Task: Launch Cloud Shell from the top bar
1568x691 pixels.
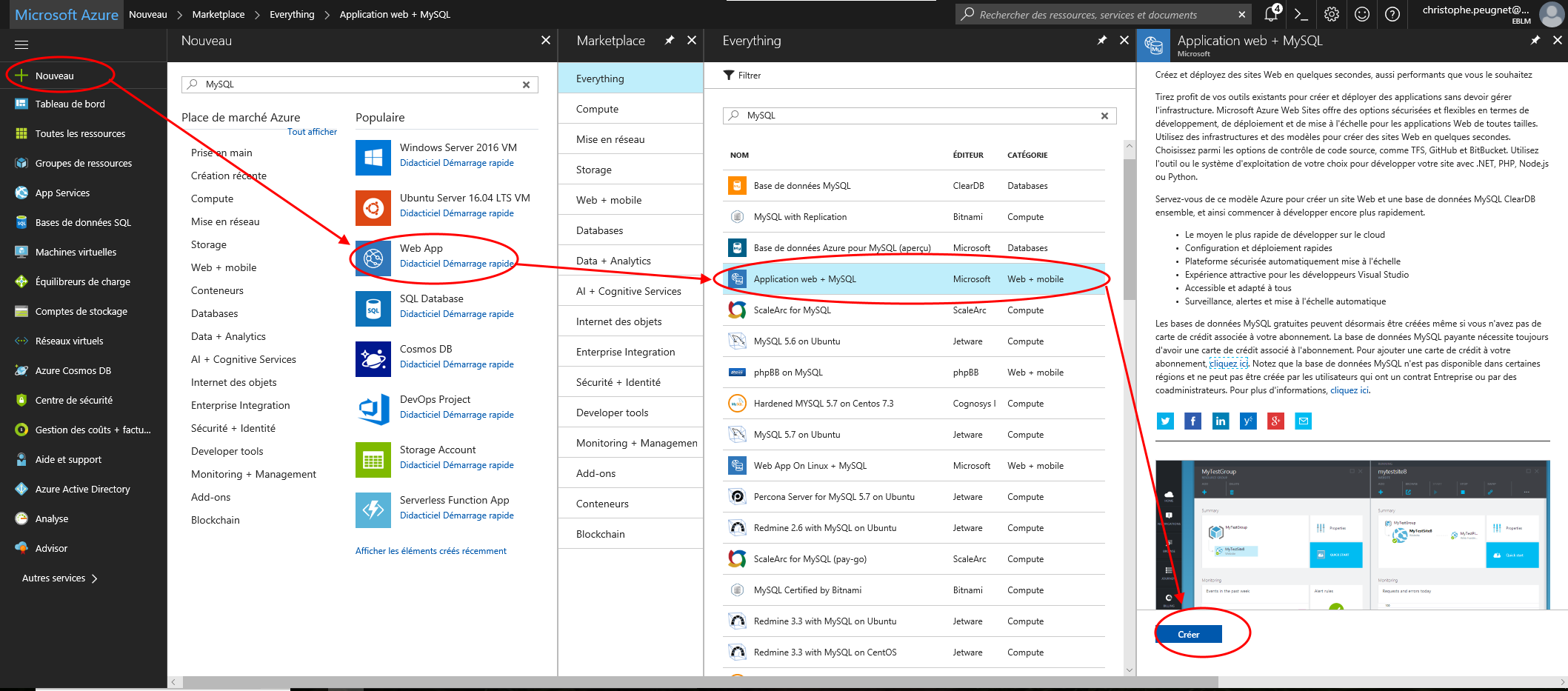Action: coord(1301,14)
